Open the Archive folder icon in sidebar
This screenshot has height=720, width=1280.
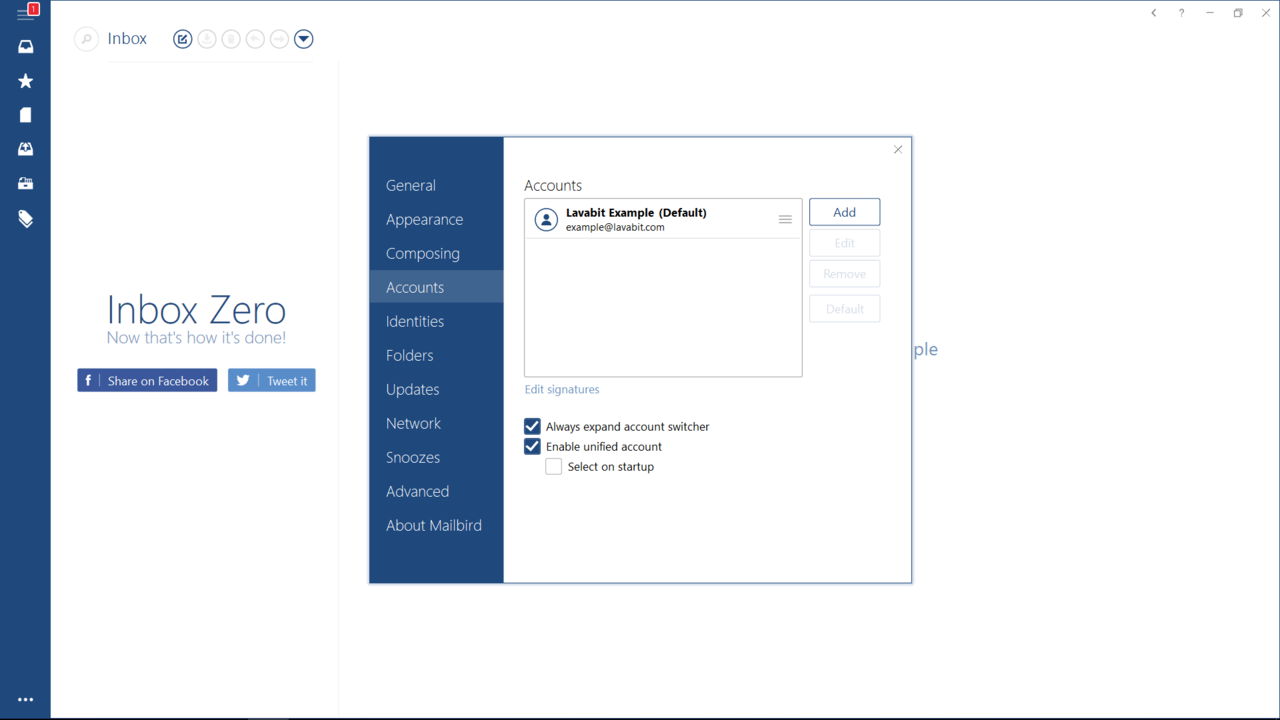[x=26, y=183]
